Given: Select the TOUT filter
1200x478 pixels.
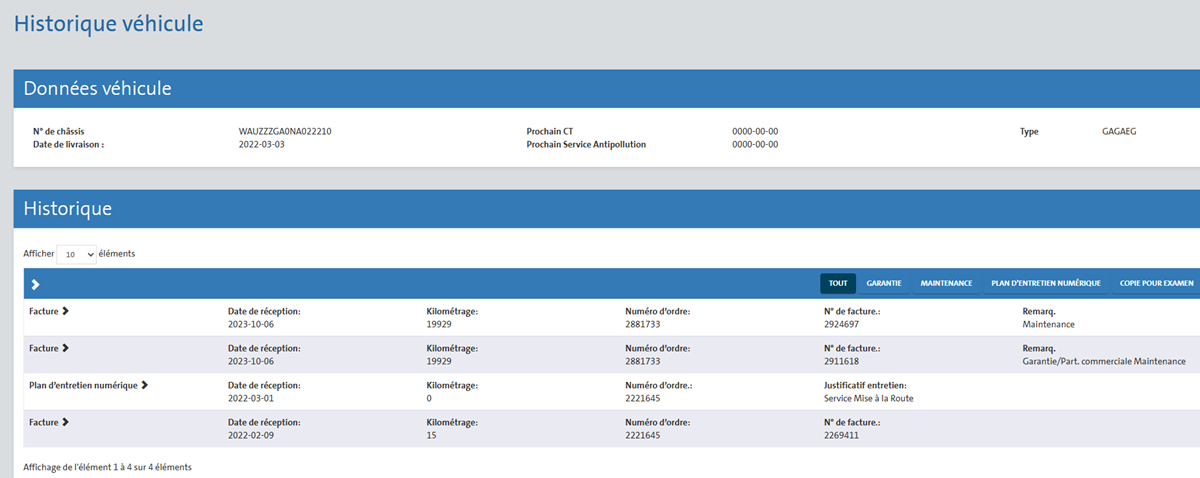Looking at the screenshot, I should (838, 283).
